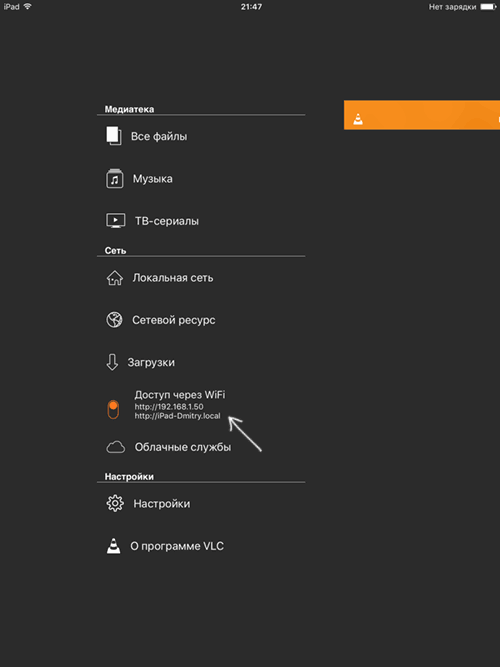Viewport: 500px width, 667px height.
Task: Tap the TV shows screen icon
Action: point(115,221)
